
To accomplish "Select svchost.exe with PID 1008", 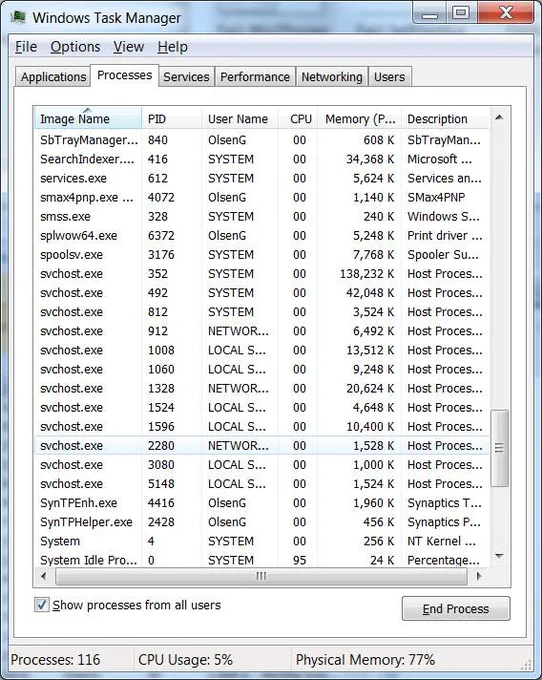I will [x=261, y=350].
